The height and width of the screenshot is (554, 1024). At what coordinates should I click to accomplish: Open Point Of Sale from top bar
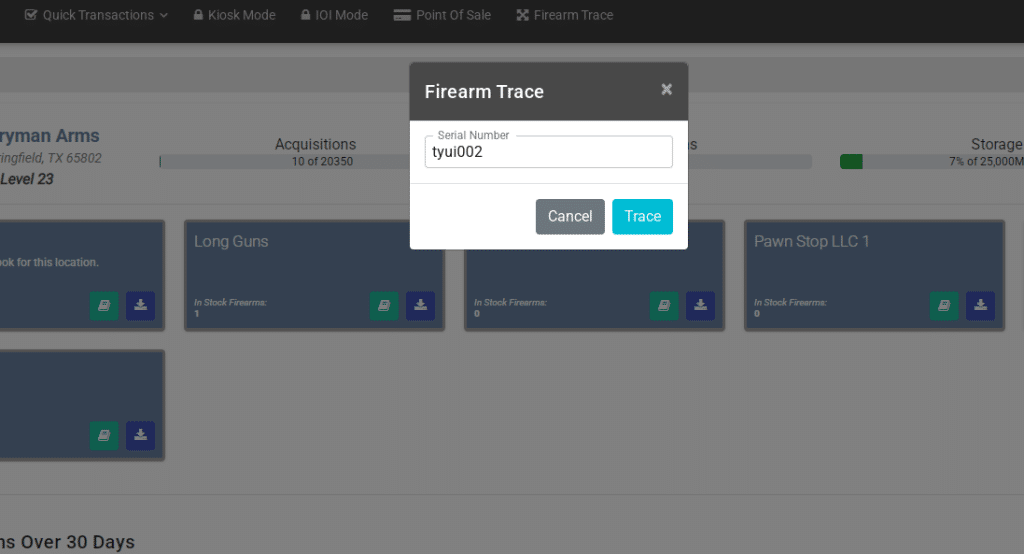(x=442, y=15)
